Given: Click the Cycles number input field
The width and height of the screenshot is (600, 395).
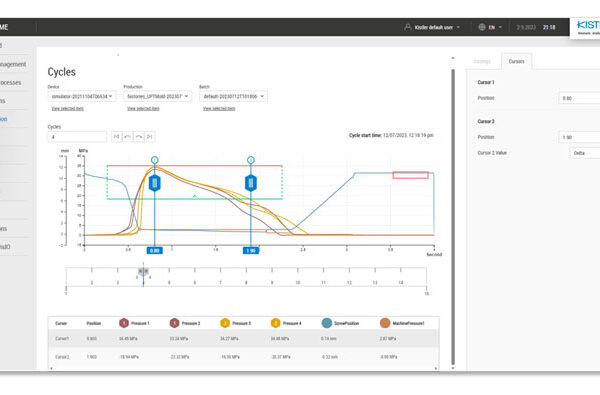Looking at the screenshot, I should point(77,137).
